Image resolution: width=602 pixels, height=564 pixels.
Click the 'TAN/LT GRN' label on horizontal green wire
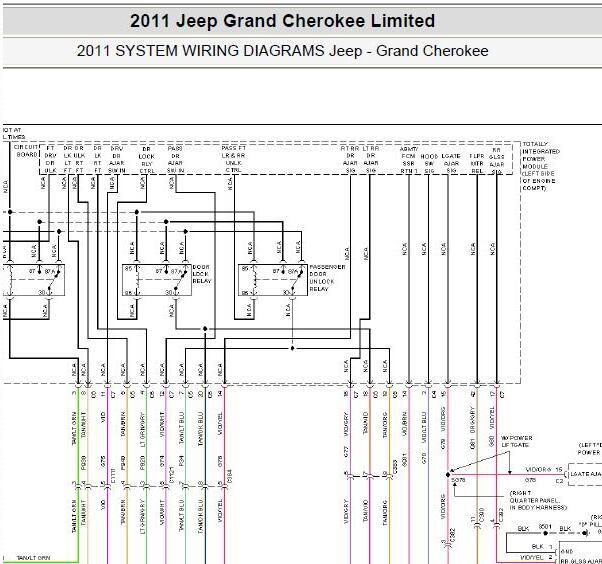33,557
